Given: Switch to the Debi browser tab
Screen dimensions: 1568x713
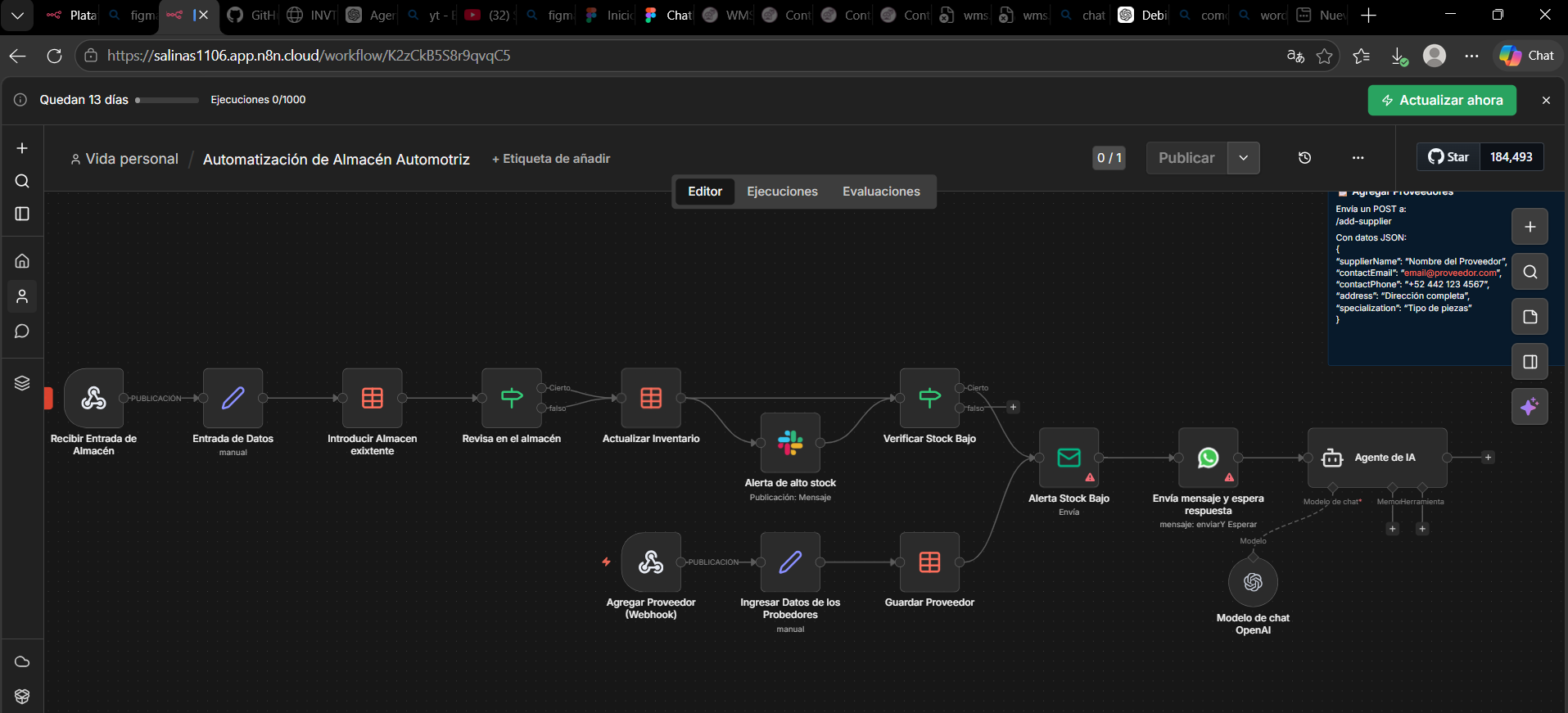Looking at the screenshot, I should [x=1144, y=15].
